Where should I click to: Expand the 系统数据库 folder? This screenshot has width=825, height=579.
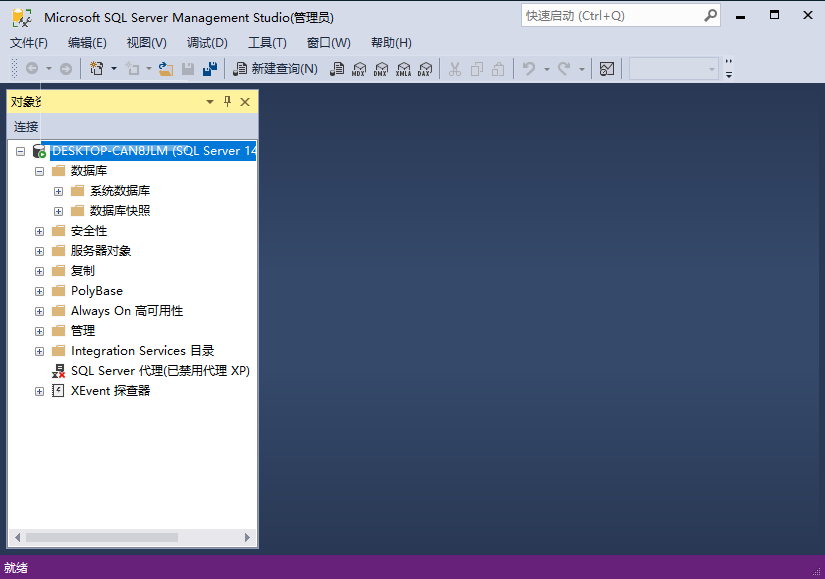58,192
